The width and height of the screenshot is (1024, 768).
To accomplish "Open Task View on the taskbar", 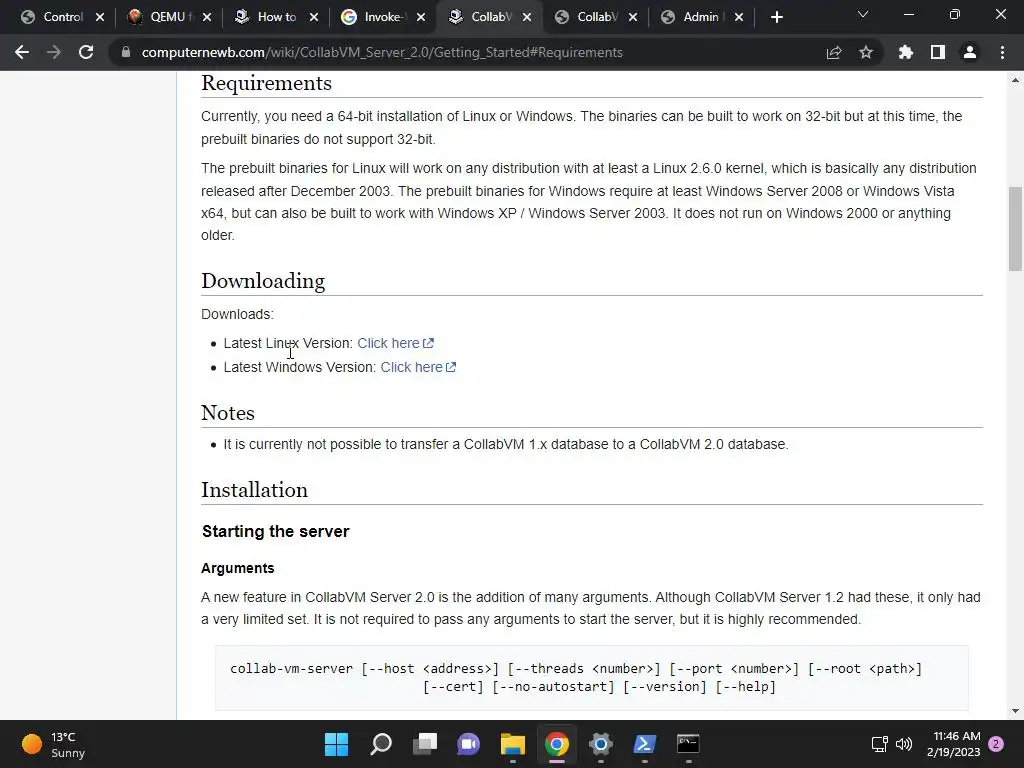I will click(424, 744).
